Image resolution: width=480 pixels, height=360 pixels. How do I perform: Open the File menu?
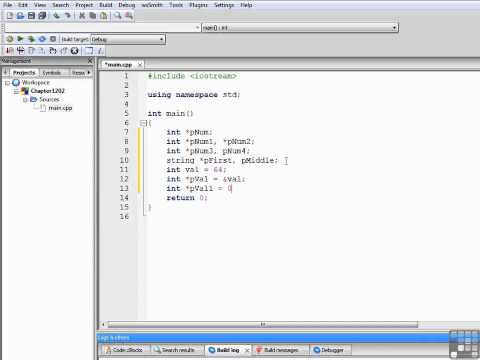click(7, 5)
